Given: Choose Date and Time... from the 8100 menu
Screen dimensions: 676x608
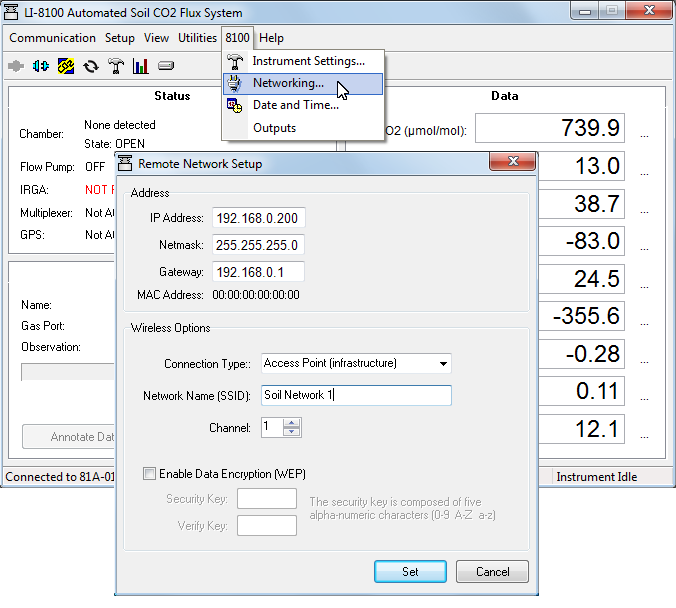Looking at the screenshot, I should (x=303, y=105).
